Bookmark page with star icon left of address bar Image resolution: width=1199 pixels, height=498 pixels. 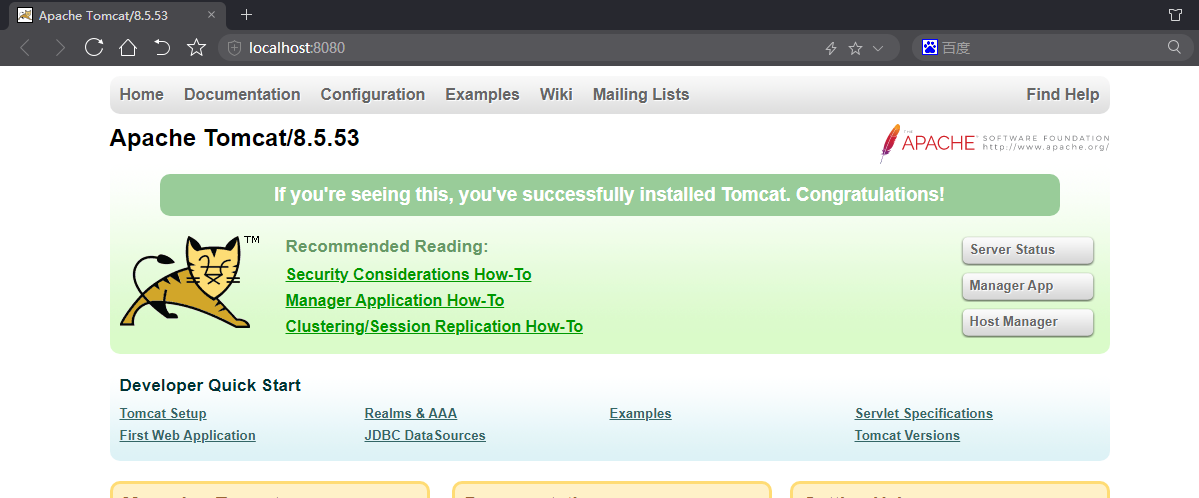click(x=197, y=48)
